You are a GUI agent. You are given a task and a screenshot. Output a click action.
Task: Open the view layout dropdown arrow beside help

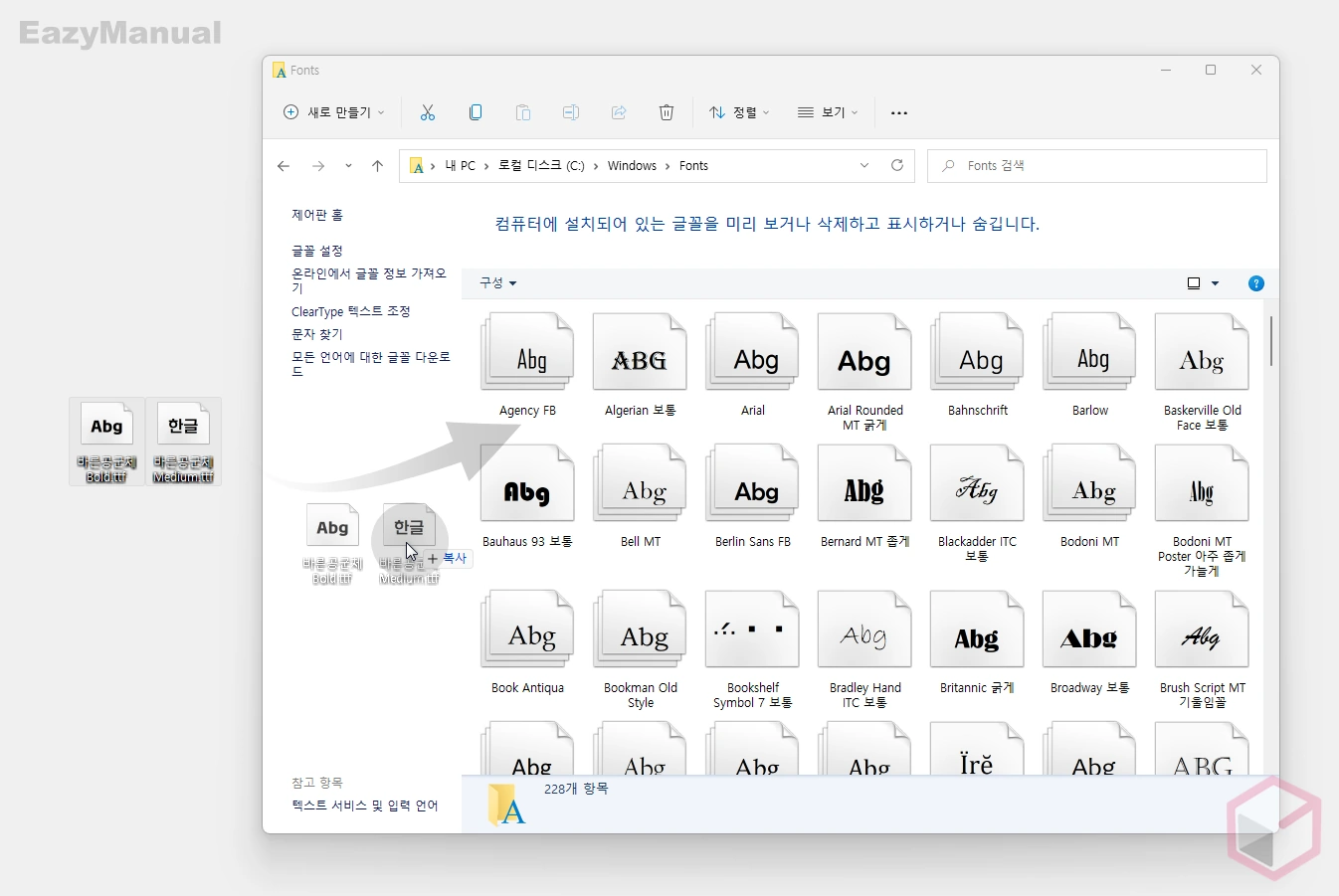pos(1215,283)
